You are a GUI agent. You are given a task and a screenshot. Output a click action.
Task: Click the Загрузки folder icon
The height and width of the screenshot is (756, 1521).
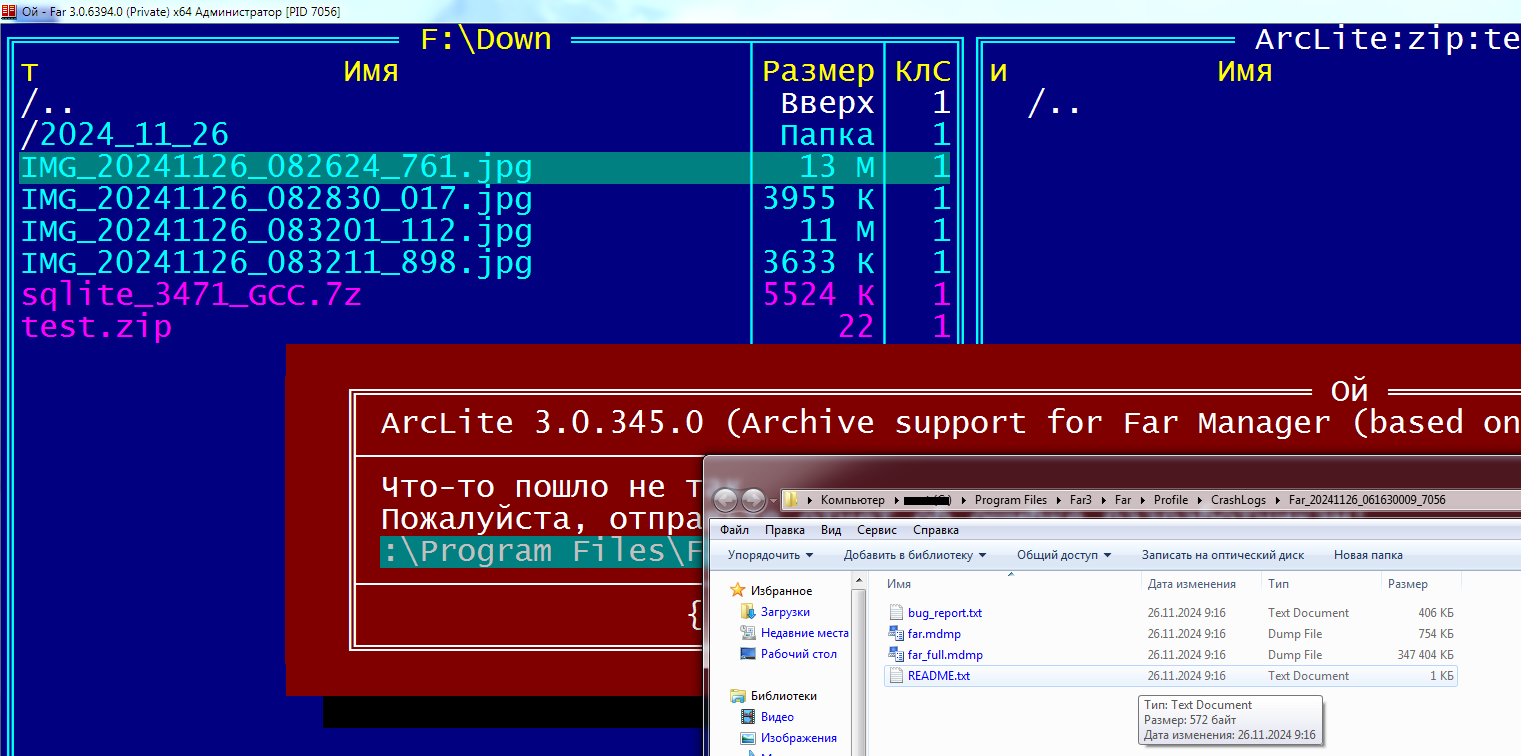748,611
